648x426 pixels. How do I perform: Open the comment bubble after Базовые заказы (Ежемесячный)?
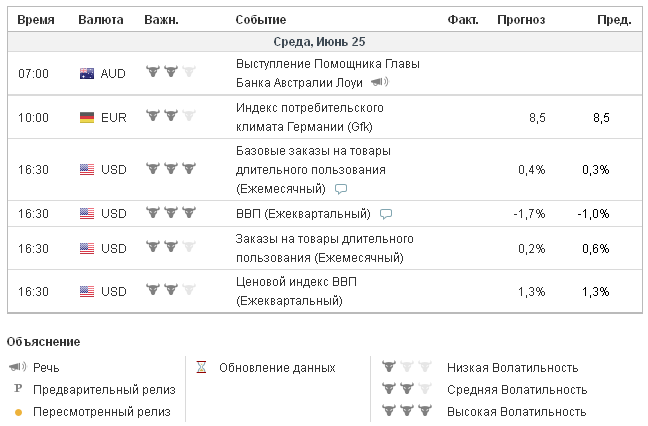point(341,189)
